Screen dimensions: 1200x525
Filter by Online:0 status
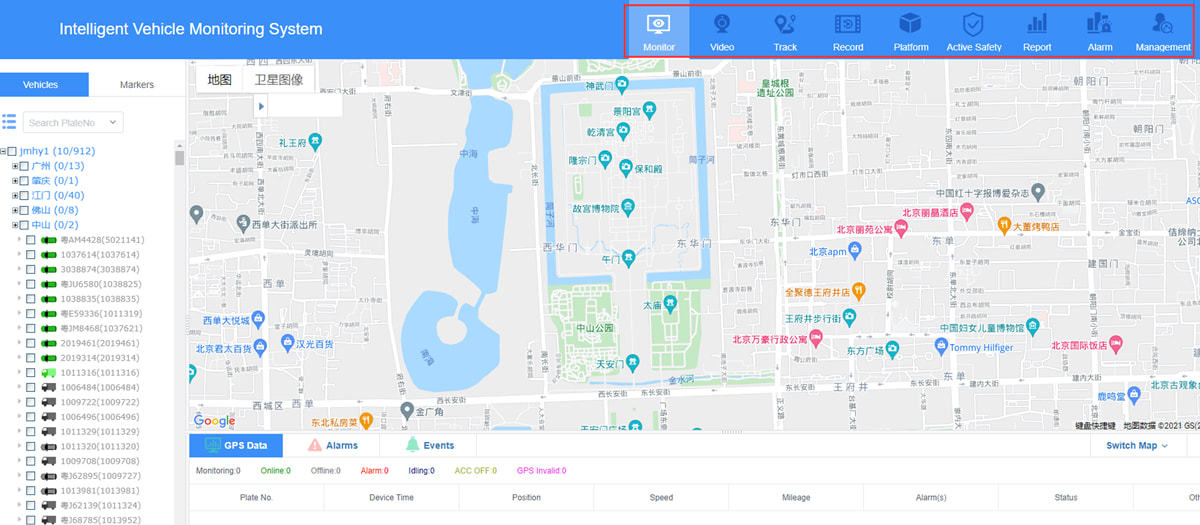275,471
